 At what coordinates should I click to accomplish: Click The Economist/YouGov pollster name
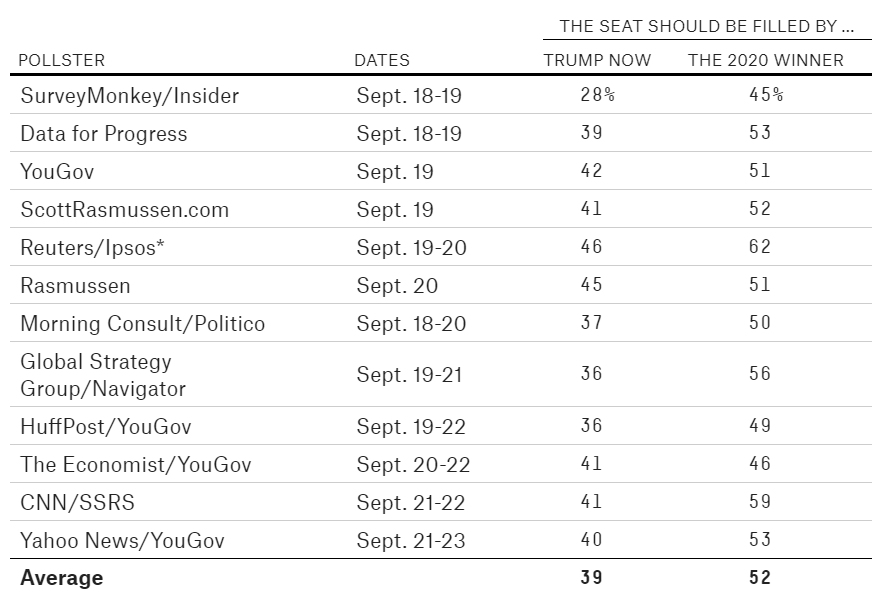[x=136, y=464]
